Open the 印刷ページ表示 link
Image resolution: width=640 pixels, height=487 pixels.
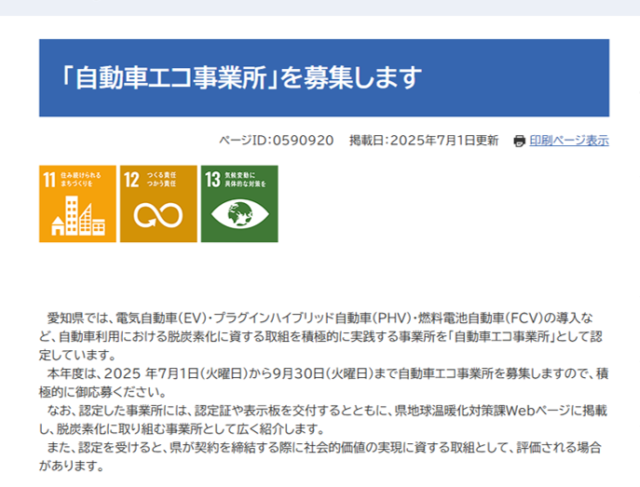[x=569, y=140]
